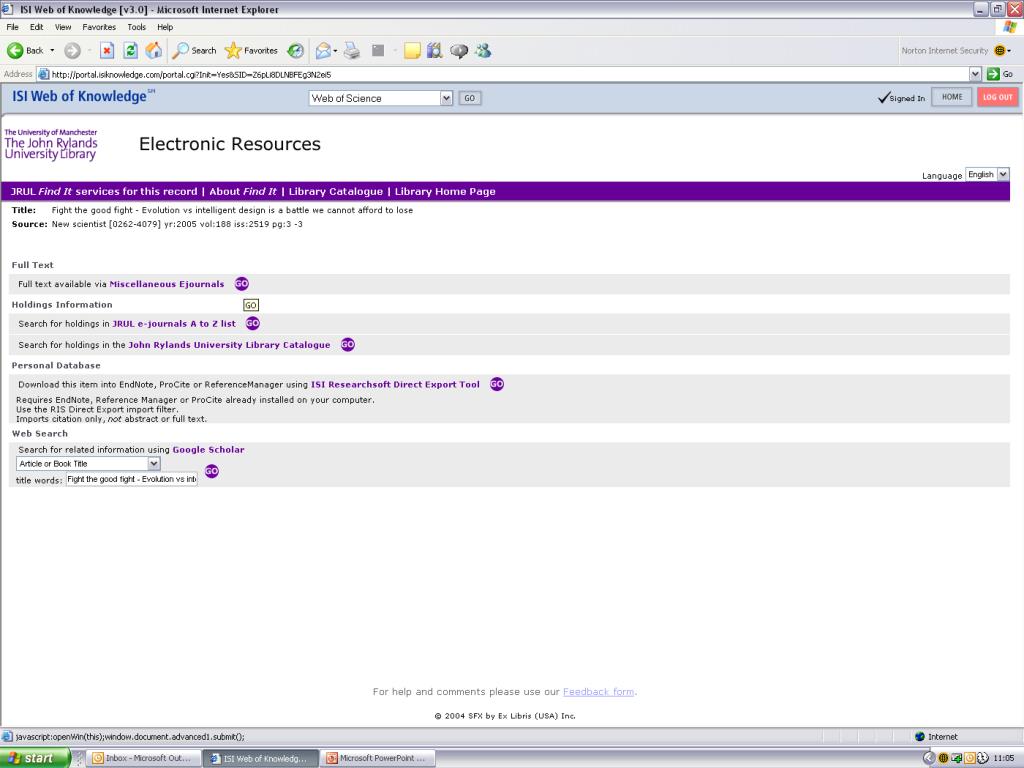Open the Feedback form link

click(x=598, y=692)
